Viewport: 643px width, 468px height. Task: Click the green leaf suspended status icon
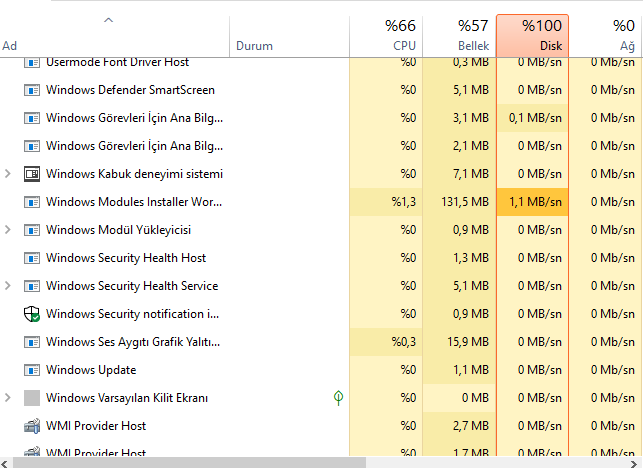click(339, 398)
